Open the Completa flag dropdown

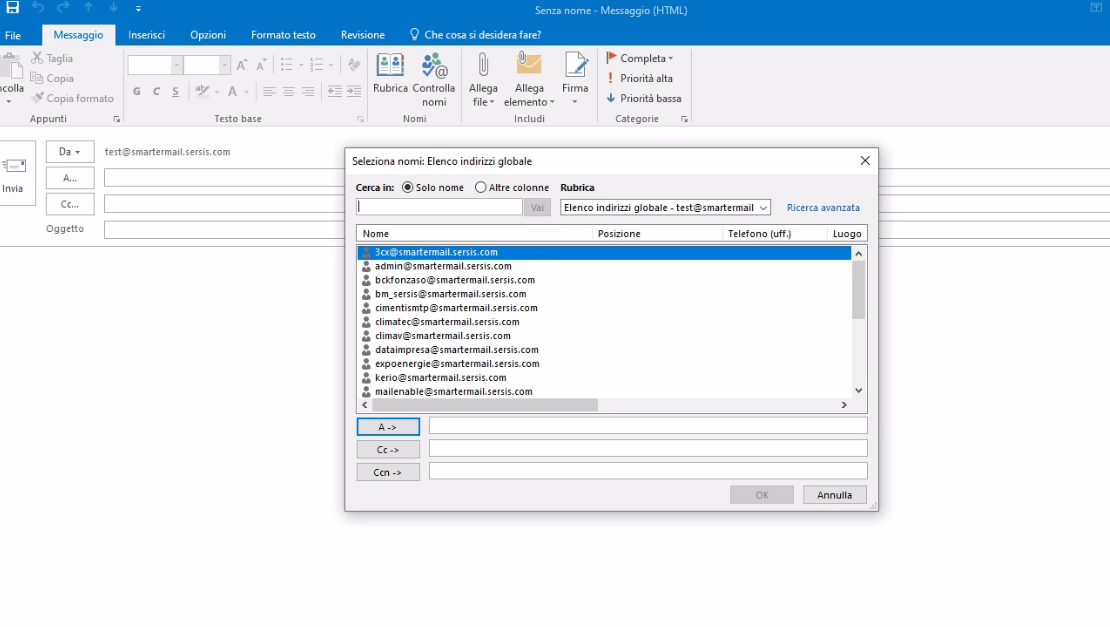tap(640, 58)
